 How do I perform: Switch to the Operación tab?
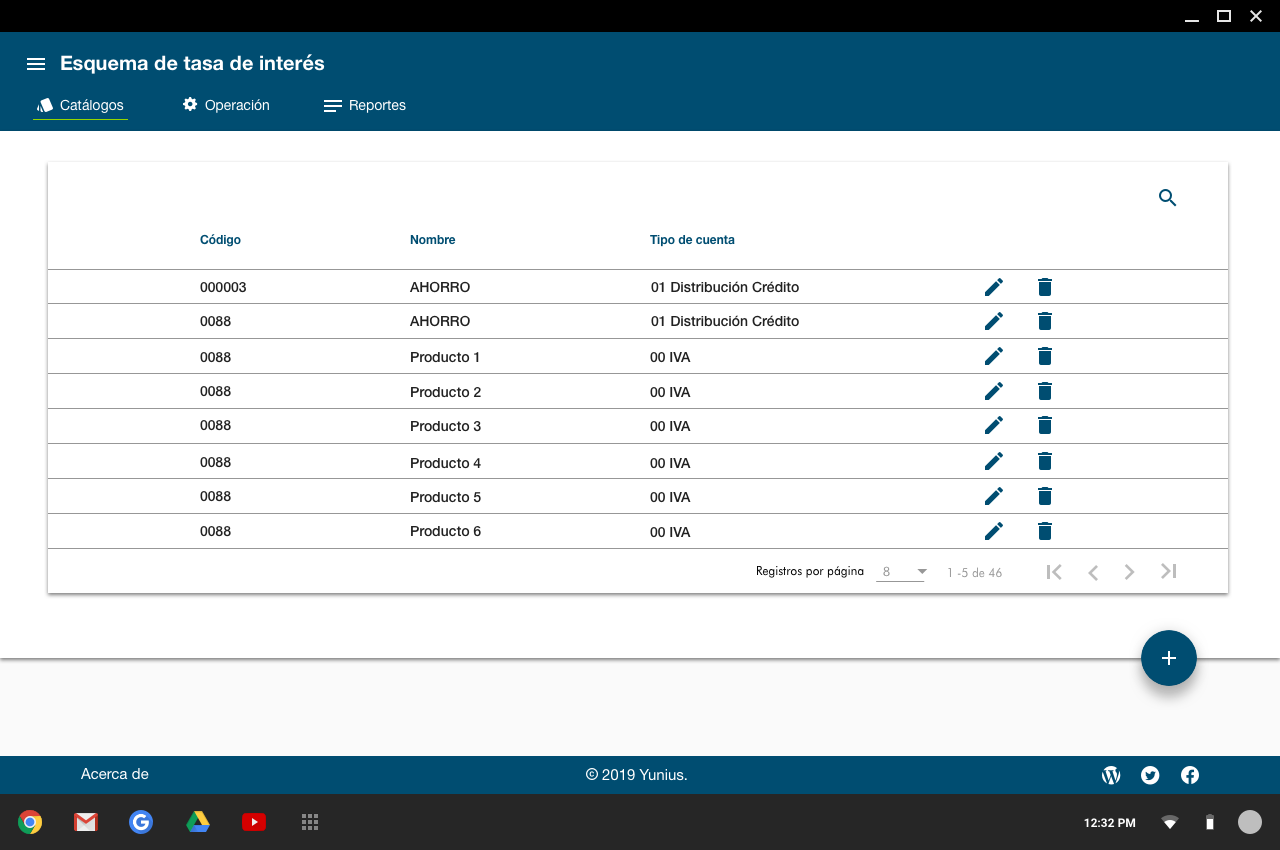click(226, 105)
